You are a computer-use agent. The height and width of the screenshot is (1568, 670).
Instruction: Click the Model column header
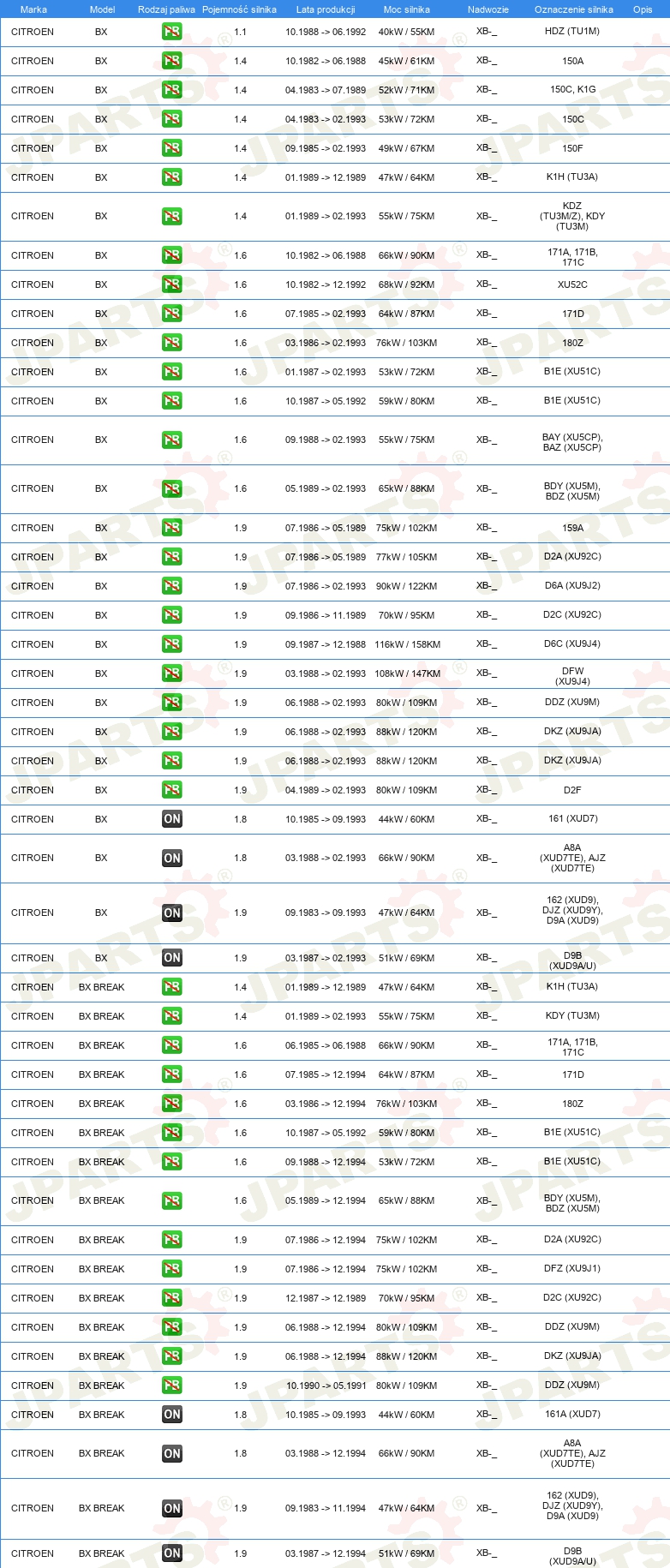pyautogui.click(x=102, y=9)
